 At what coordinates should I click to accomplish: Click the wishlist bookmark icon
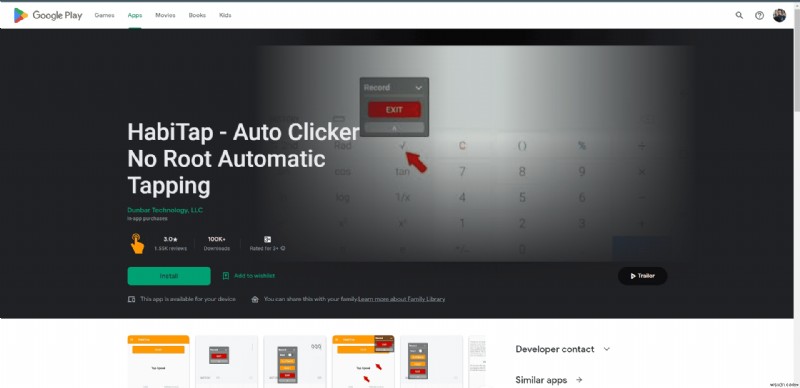226,276
